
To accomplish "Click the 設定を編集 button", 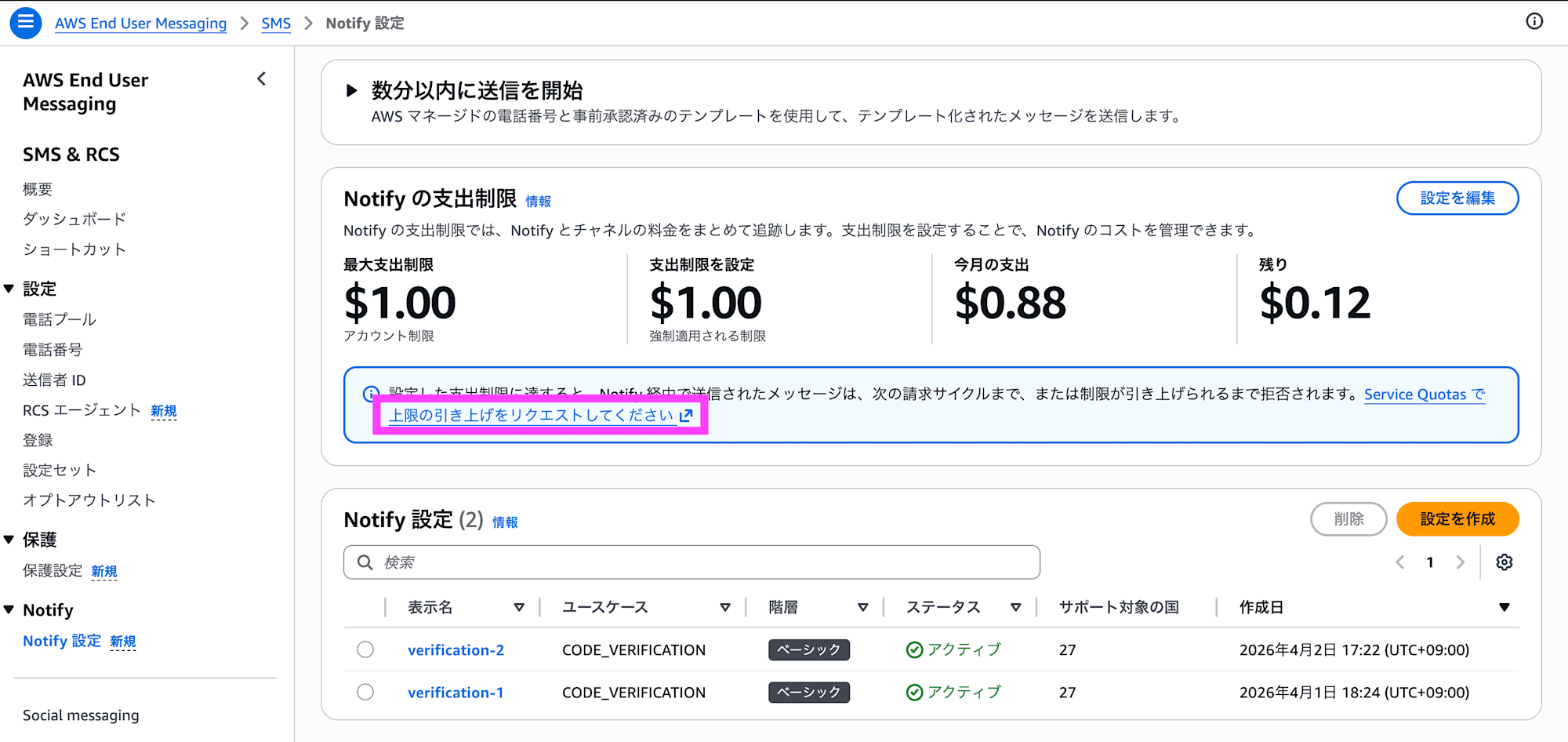I will tap(1457, 198).
